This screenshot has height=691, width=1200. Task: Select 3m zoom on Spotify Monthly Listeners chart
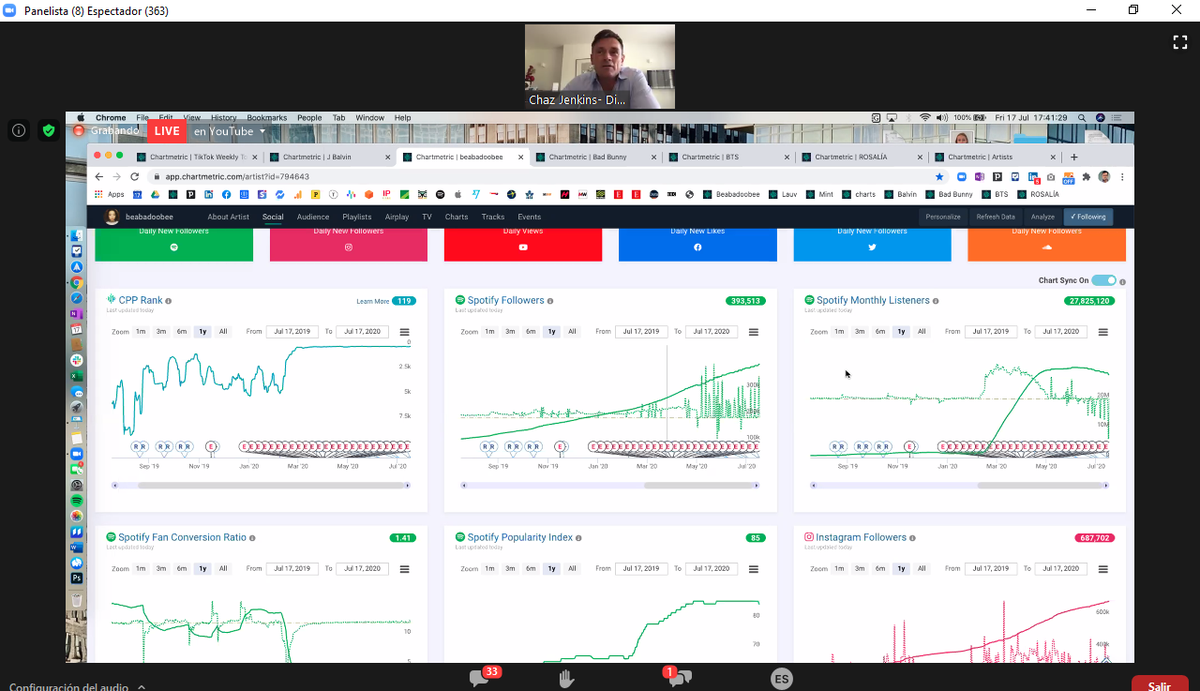860,331
